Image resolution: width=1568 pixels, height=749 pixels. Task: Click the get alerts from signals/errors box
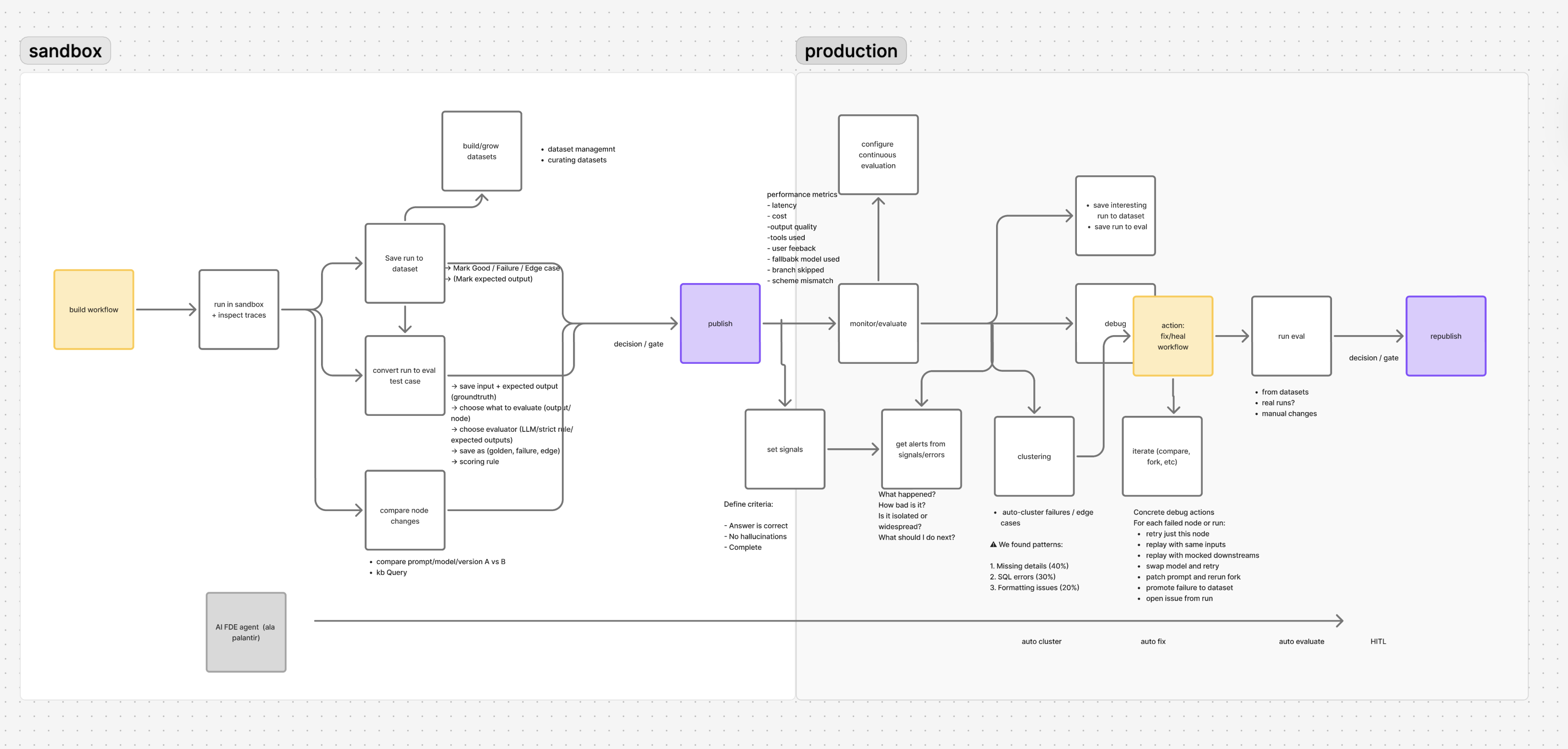click(922, 449)
